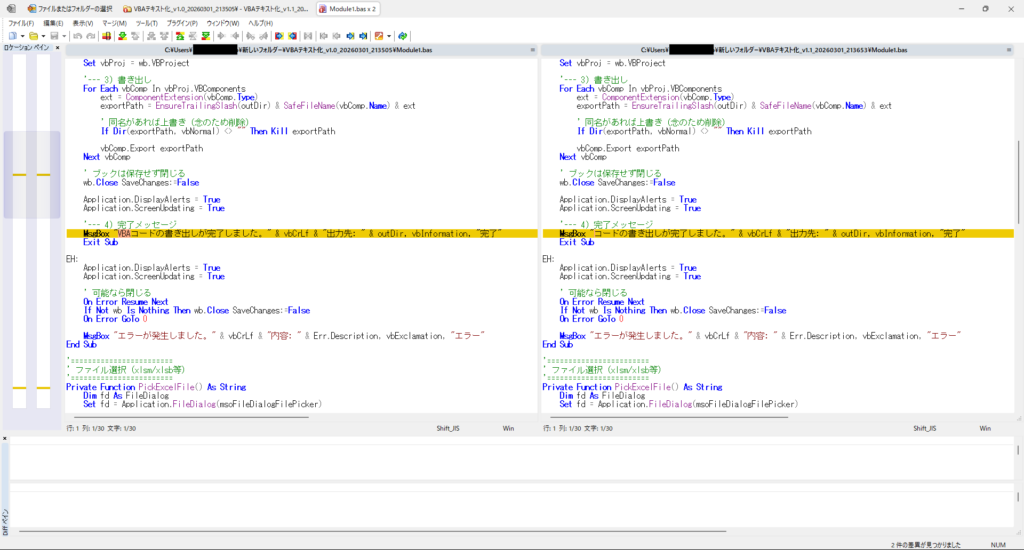Image resolution: width=1024 pixels, height=550 pixels.
Task: Go to the last difference
Action: point(206,36)
